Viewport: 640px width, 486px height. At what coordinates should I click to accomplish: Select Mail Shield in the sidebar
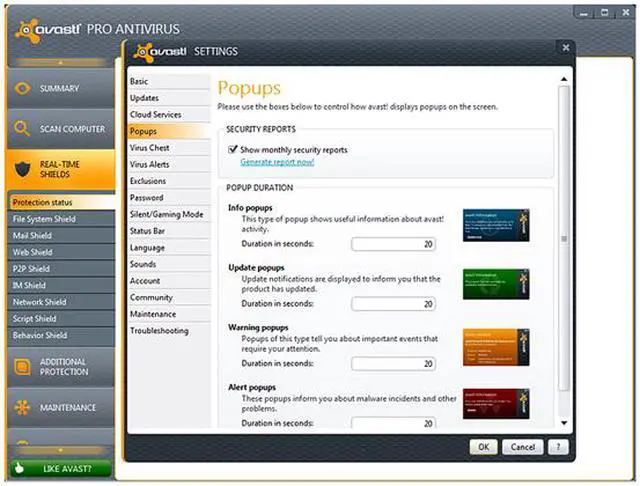[61, 235]
